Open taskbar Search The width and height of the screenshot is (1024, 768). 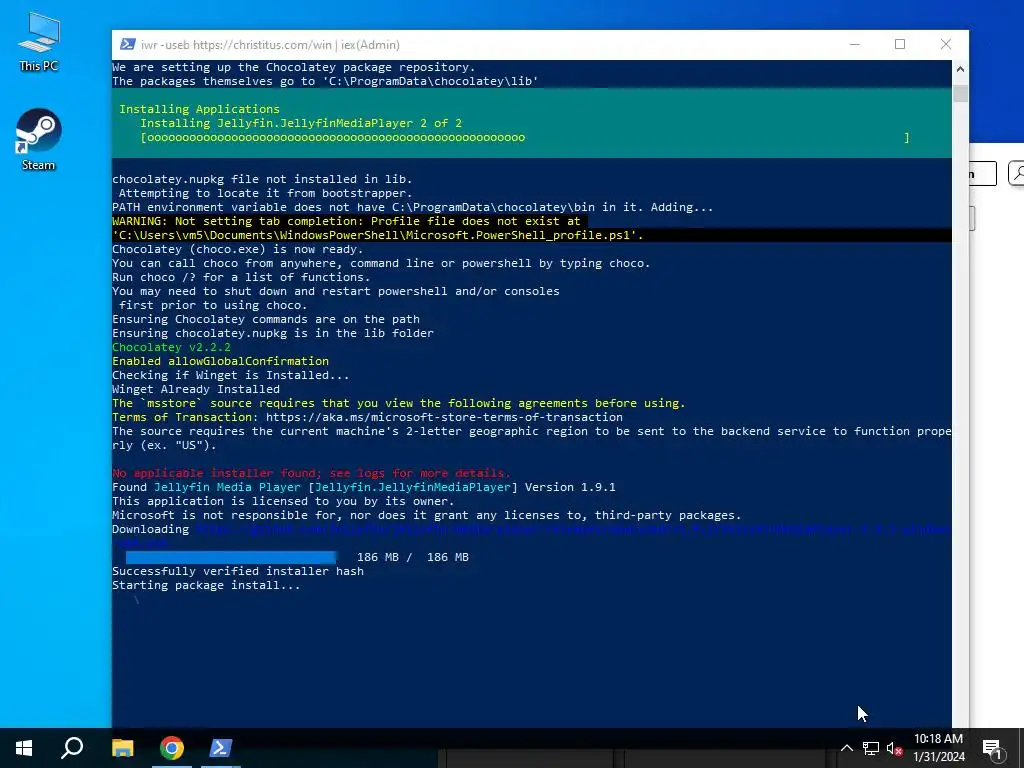pyautogui.click(x=72, y=748)
